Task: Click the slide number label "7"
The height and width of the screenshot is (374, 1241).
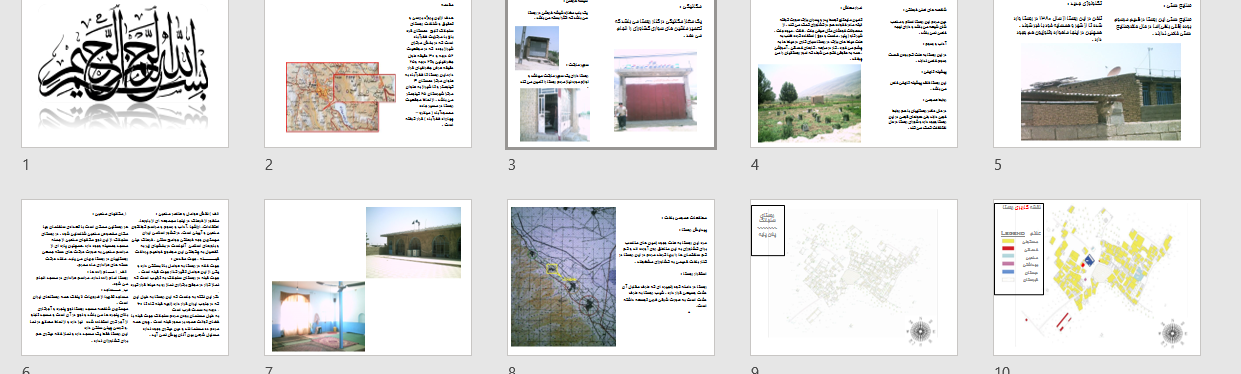Action: [x=269, y=371]
